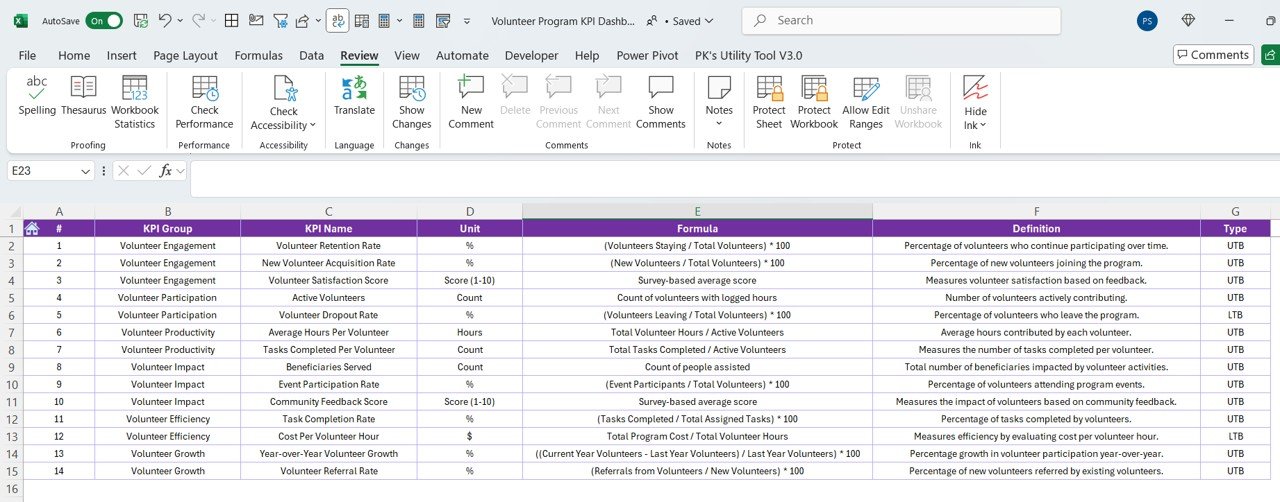Screen dimensions: 1280x502
Task: Click Show Changes
Action: tap(412, 102)
